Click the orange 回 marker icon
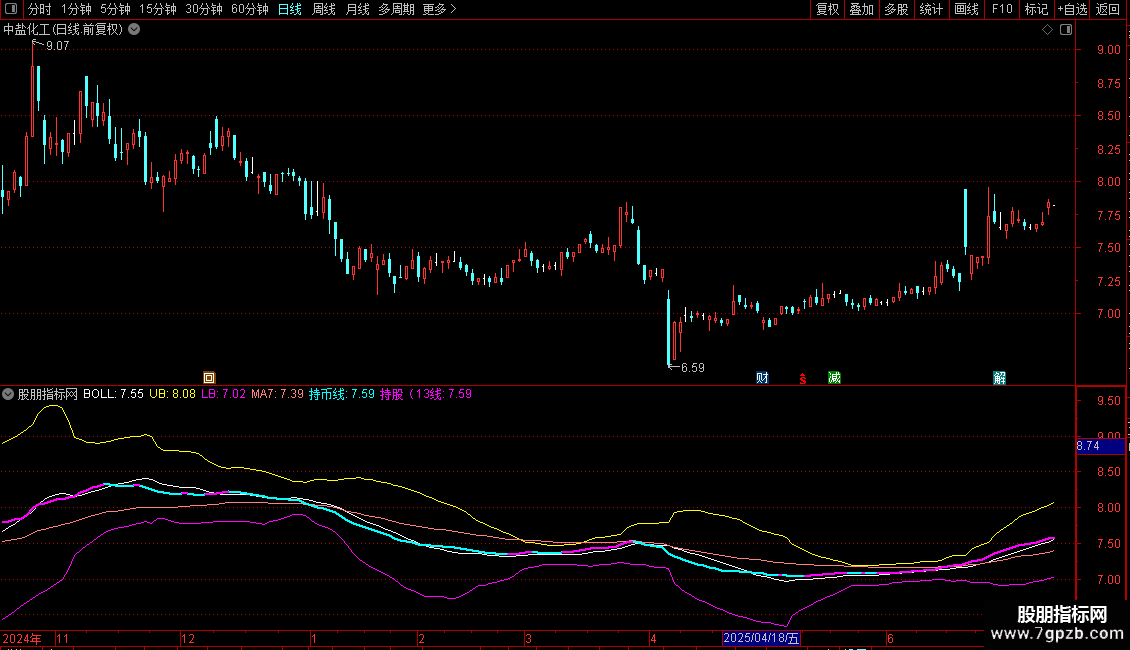1130x650 pixels. click(x=209, y=378)
